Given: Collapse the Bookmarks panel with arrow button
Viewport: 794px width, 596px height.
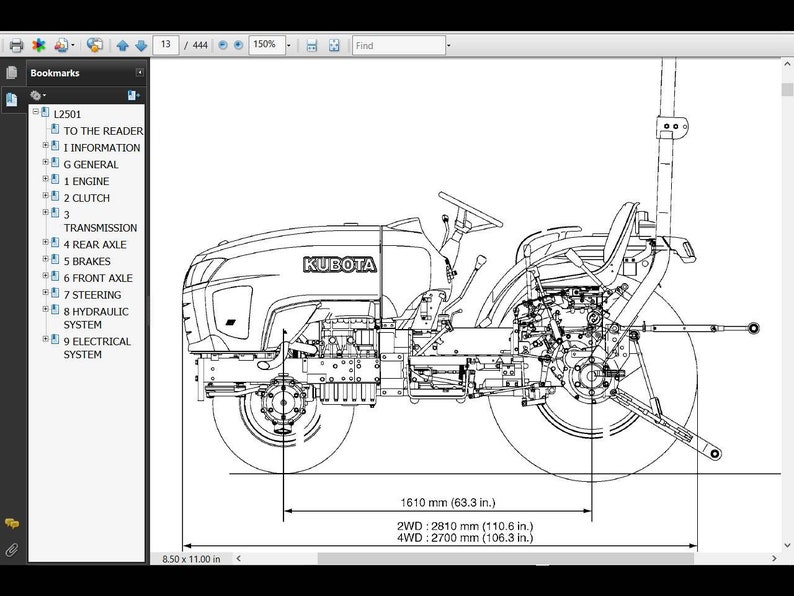Looking at the screenshot, I should [x=139, y=73].
